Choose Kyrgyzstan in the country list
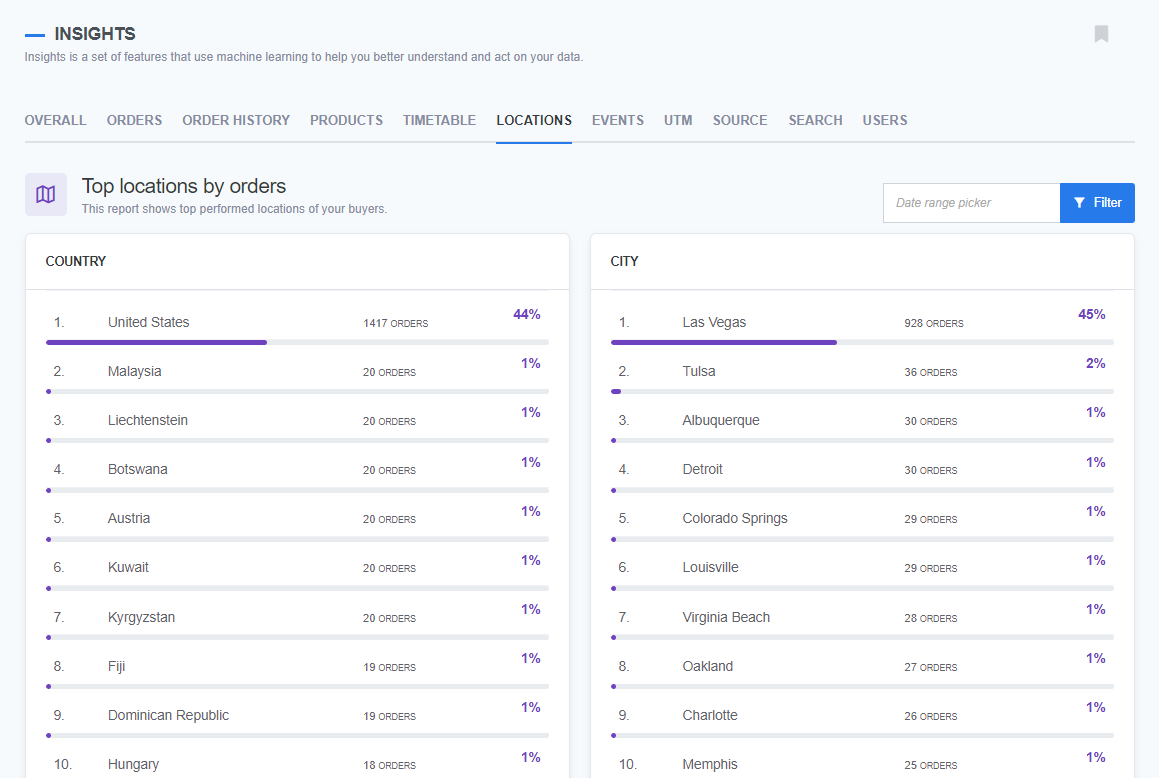 (297, 618)
